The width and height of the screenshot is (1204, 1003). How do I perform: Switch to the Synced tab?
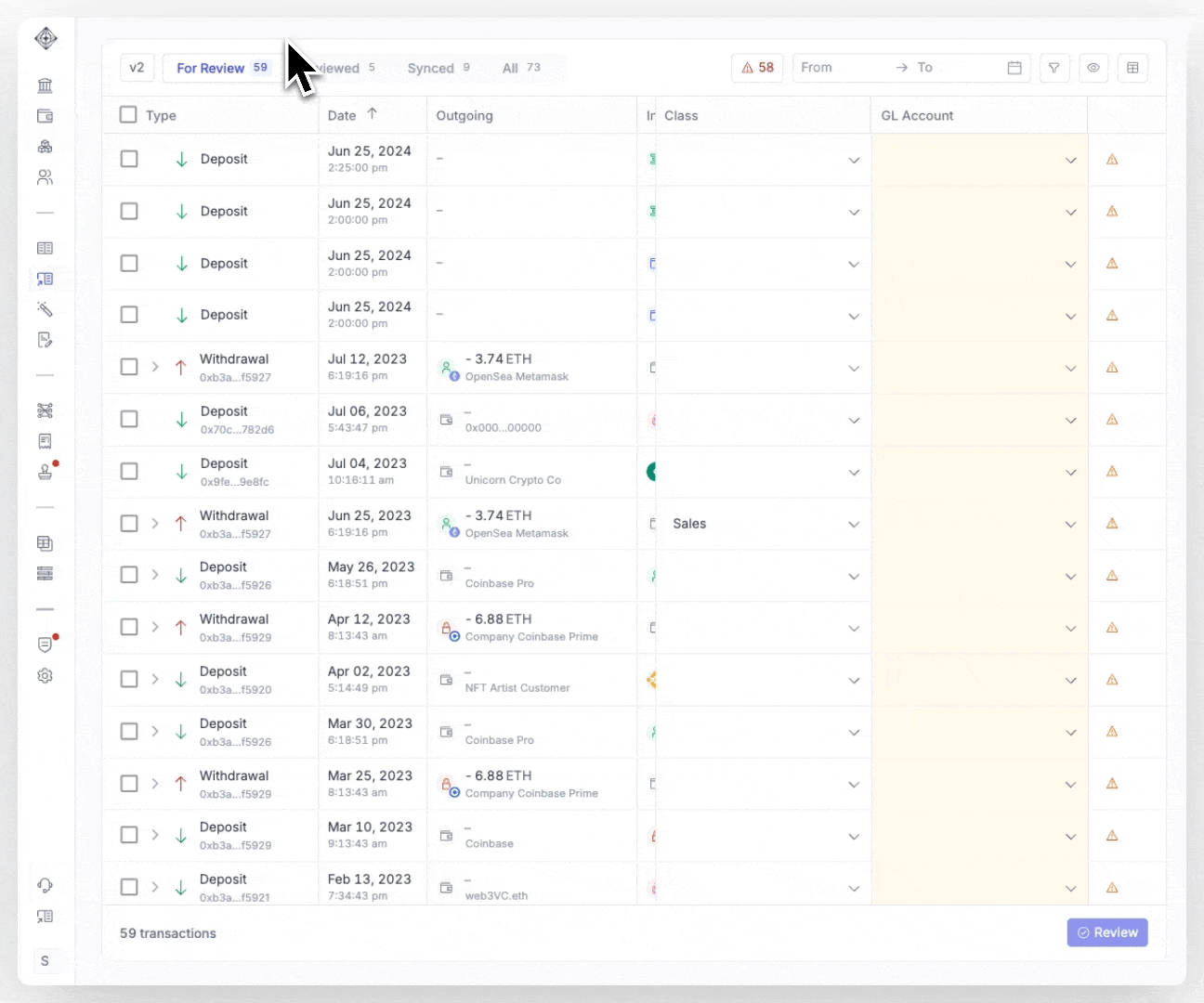coord(430,67)
